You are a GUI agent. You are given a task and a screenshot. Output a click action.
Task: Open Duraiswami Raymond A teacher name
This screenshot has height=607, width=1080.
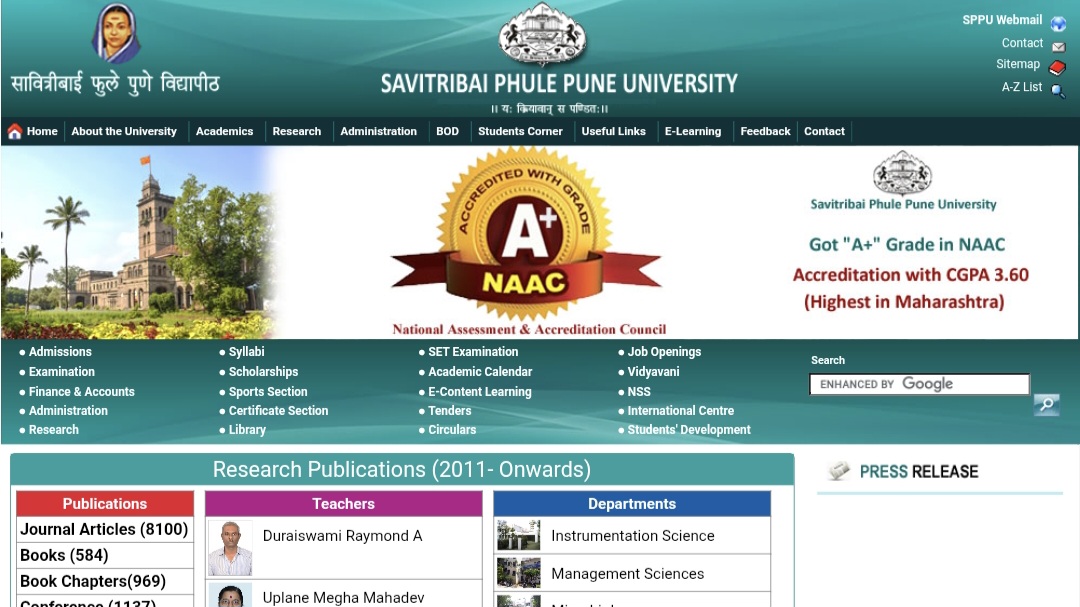tap(342, 536)
